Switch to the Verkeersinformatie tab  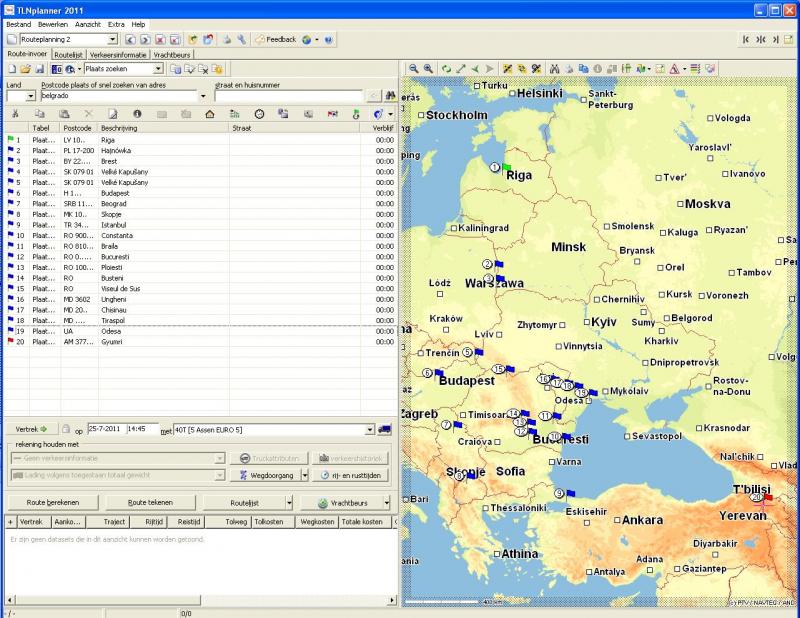click(x=118, y=55)
